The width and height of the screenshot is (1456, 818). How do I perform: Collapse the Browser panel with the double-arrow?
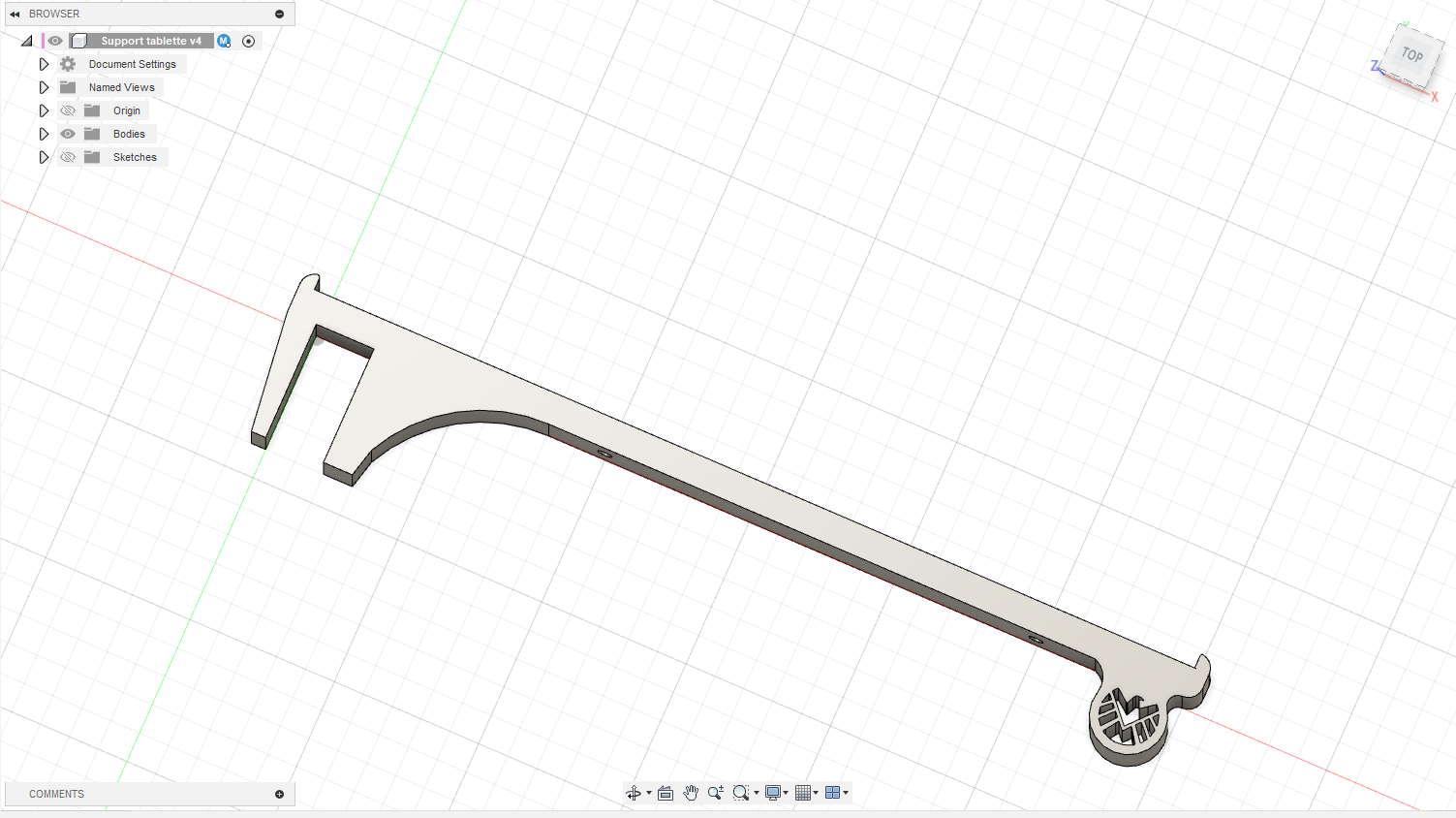point(15,14)
